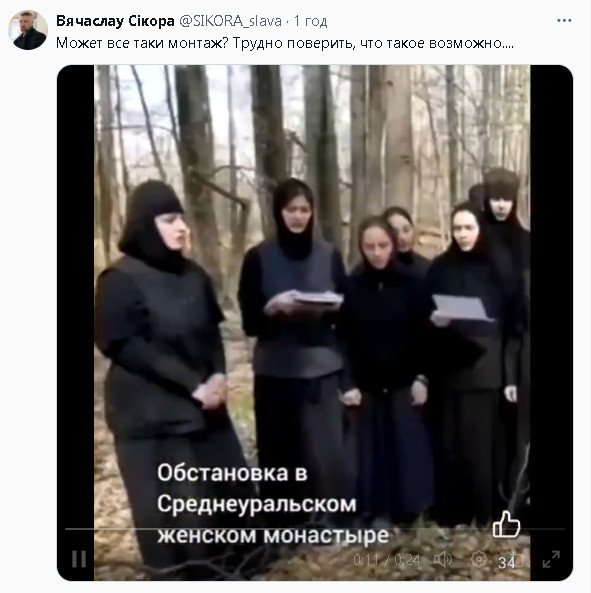
Task: Open the @SIKORA_slava handle link
Action: pos(230,21)
